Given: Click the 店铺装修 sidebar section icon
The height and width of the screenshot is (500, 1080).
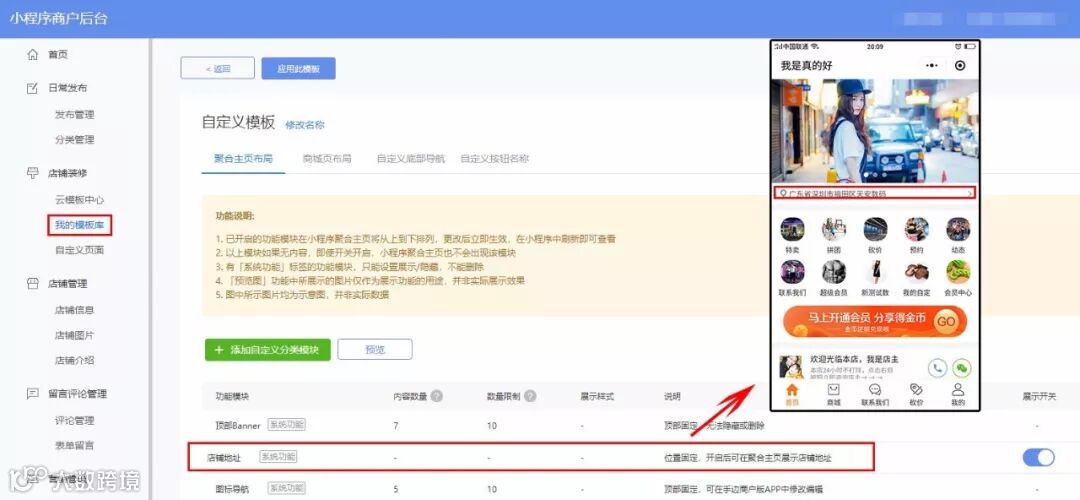Looking at the screenshot, I should coord(32,173).
